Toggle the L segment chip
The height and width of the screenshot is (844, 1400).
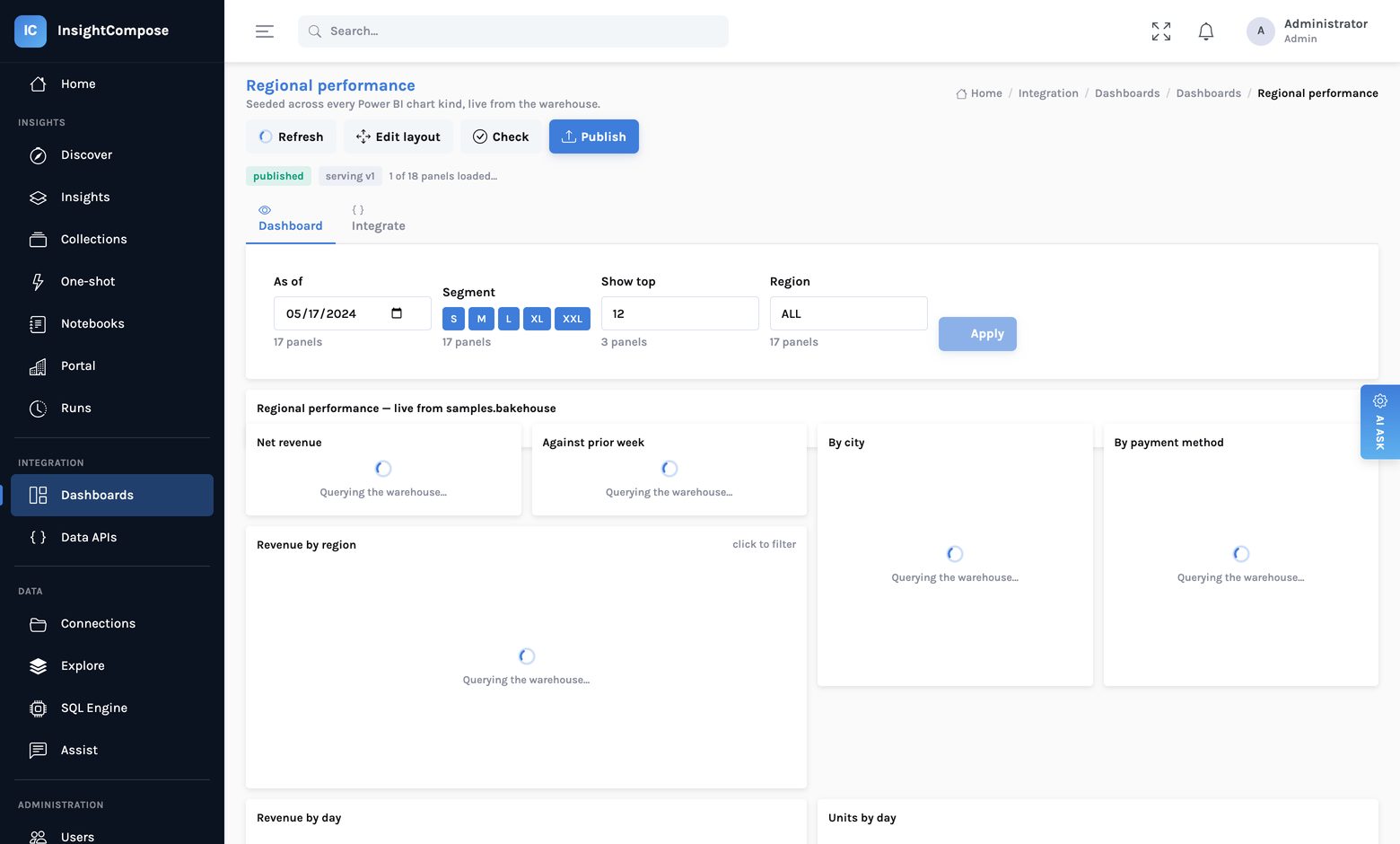(x=509, y=319)
